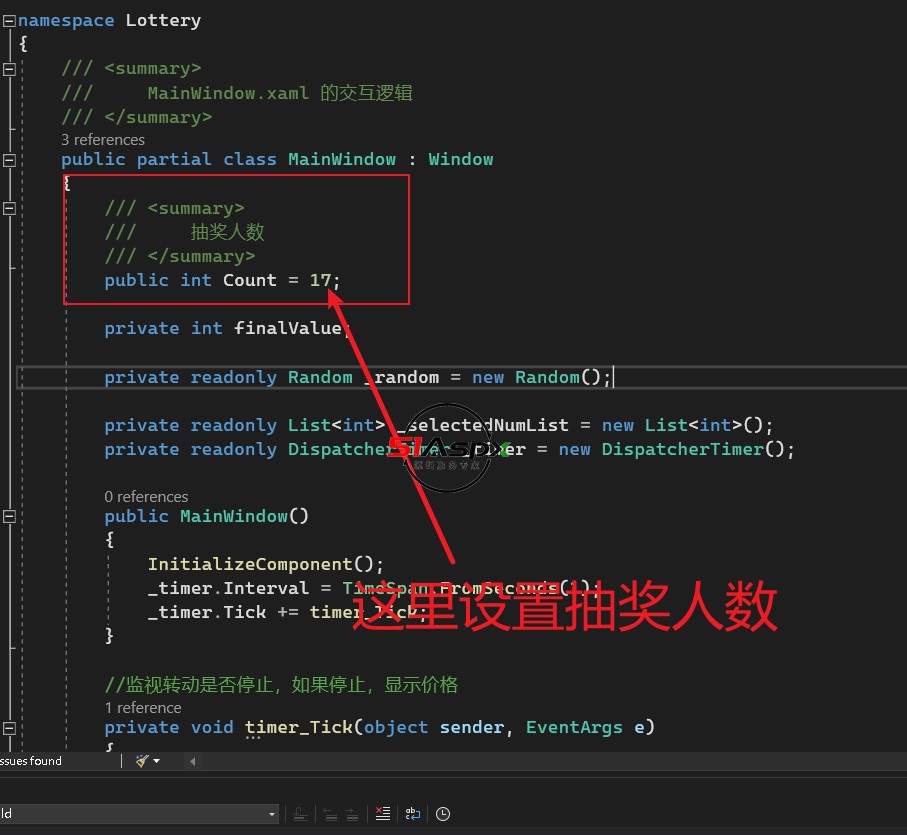Click the EventArgs parameter type

pyautogui.click(x=574, y=727)
